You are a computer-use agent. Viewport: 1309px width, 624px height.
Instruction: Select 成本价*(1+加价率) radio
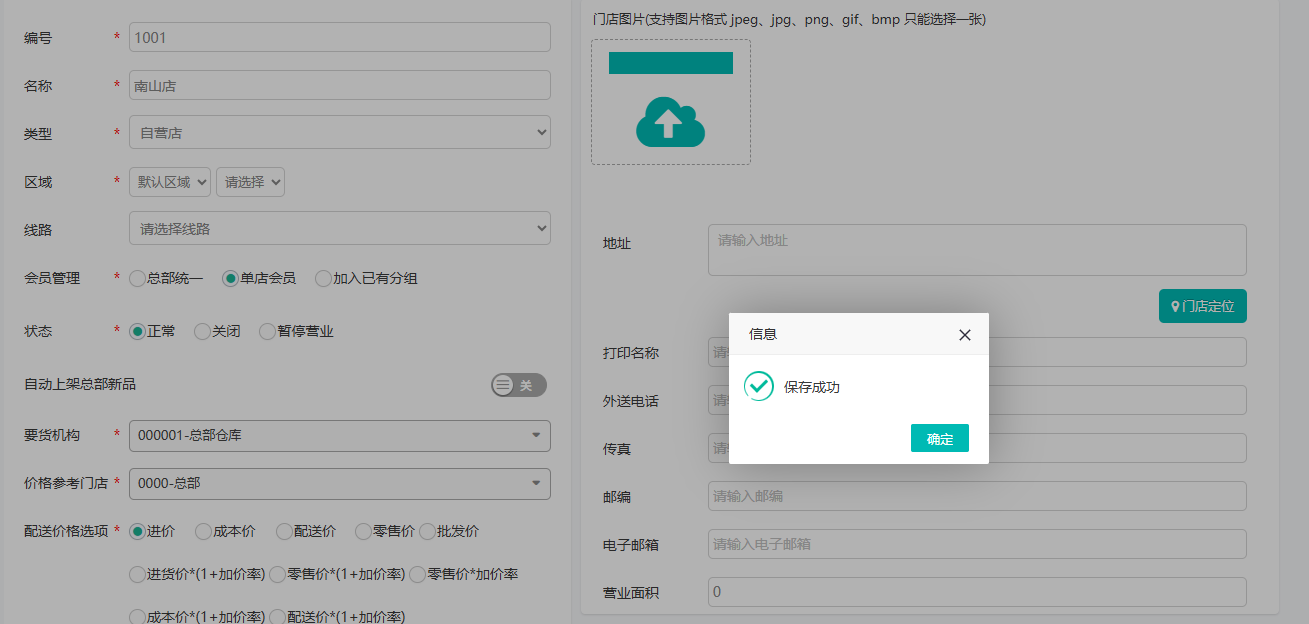pyautogui.click(x=138, y=617)
